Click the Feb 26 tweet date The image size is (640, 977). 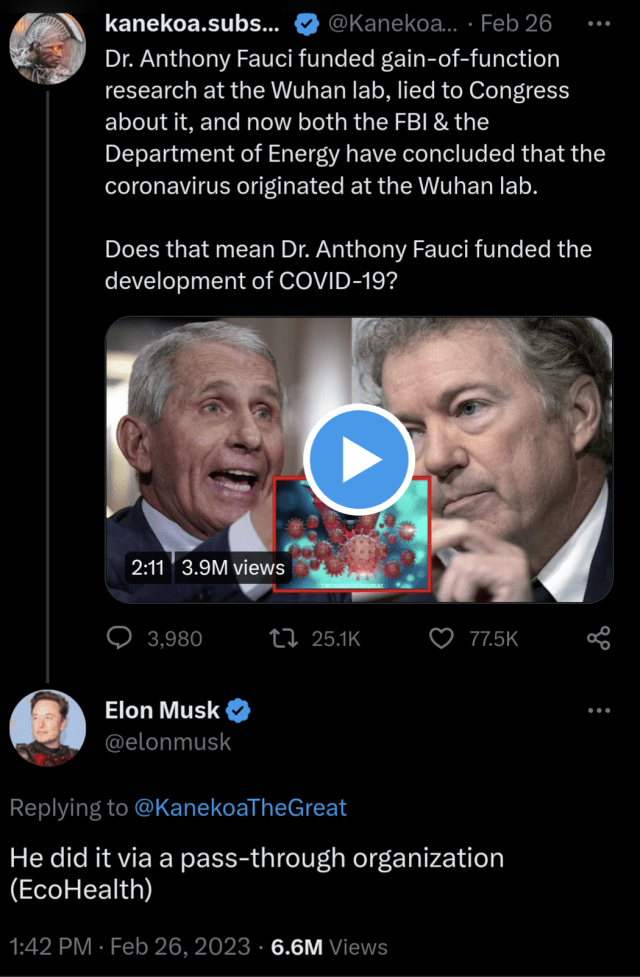[x=516, y=24]
